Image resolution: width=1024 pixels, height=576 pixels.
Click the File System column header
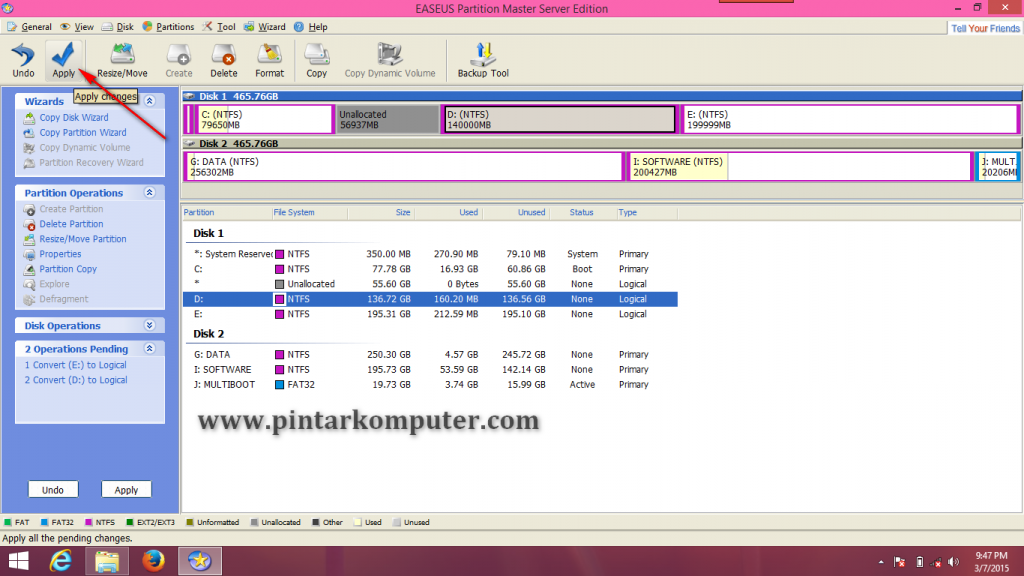[x=310, y=212]
